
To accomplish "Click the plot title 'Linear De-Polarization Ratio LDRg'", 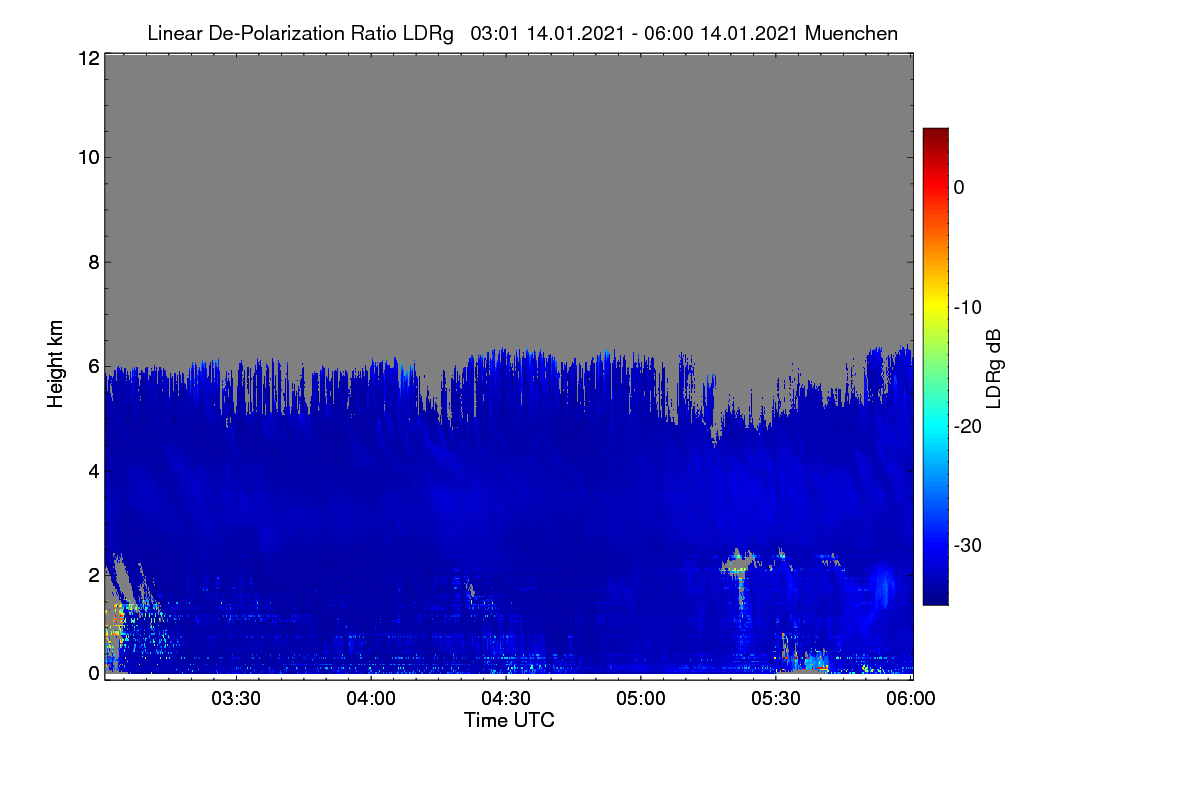I will tap(300, 33).
